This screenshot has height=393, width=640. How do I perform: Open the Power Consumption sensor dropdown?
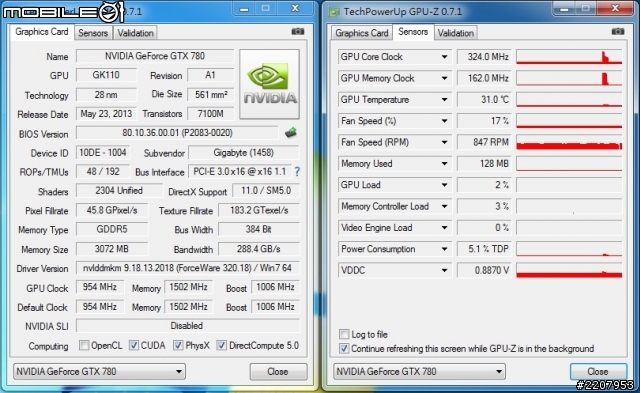(444, 249)
